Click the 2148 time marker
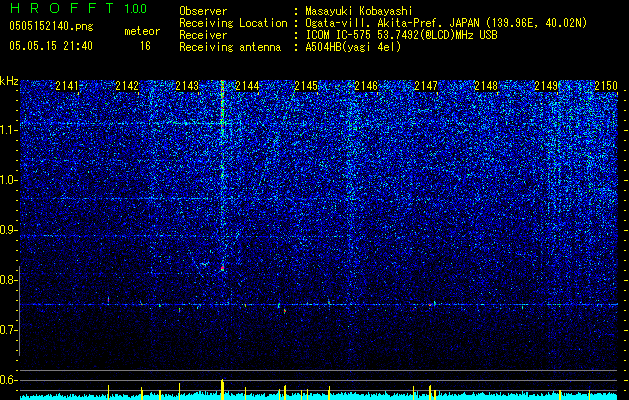This screenshot has width=629, height=400. [486, 86]
